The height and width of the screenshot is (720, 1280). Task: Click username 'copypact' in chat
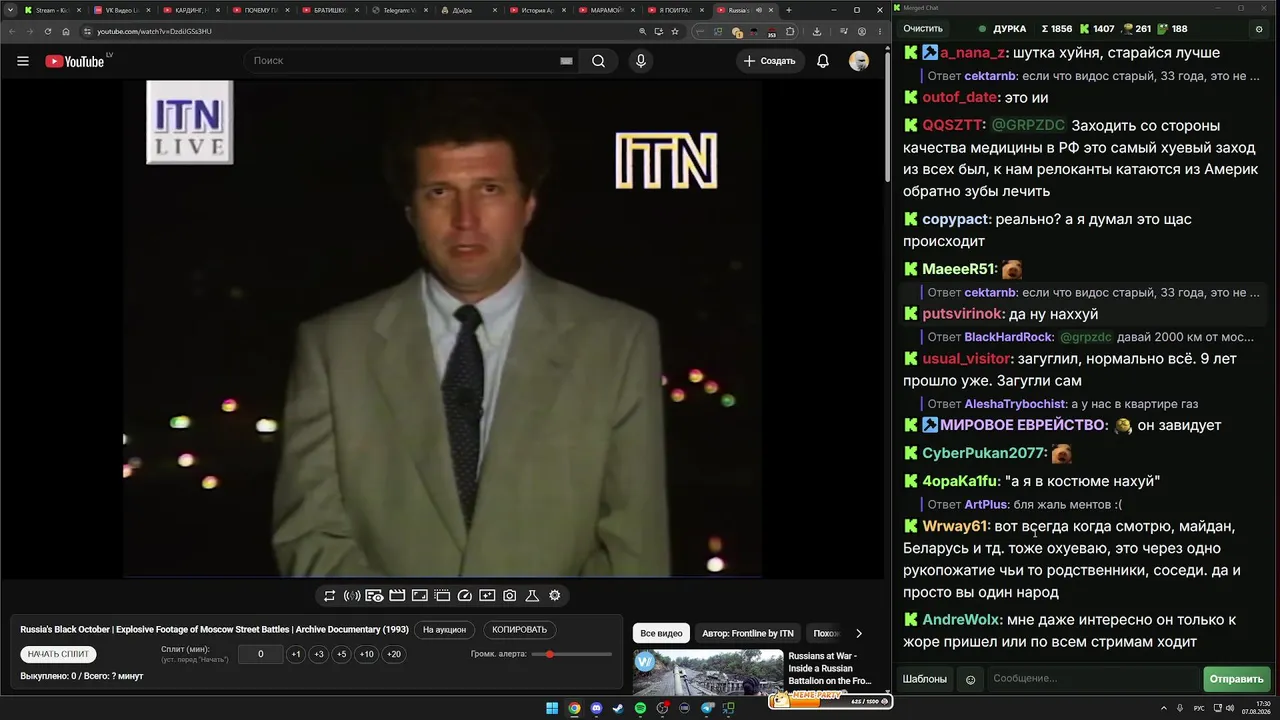[955, 219]
